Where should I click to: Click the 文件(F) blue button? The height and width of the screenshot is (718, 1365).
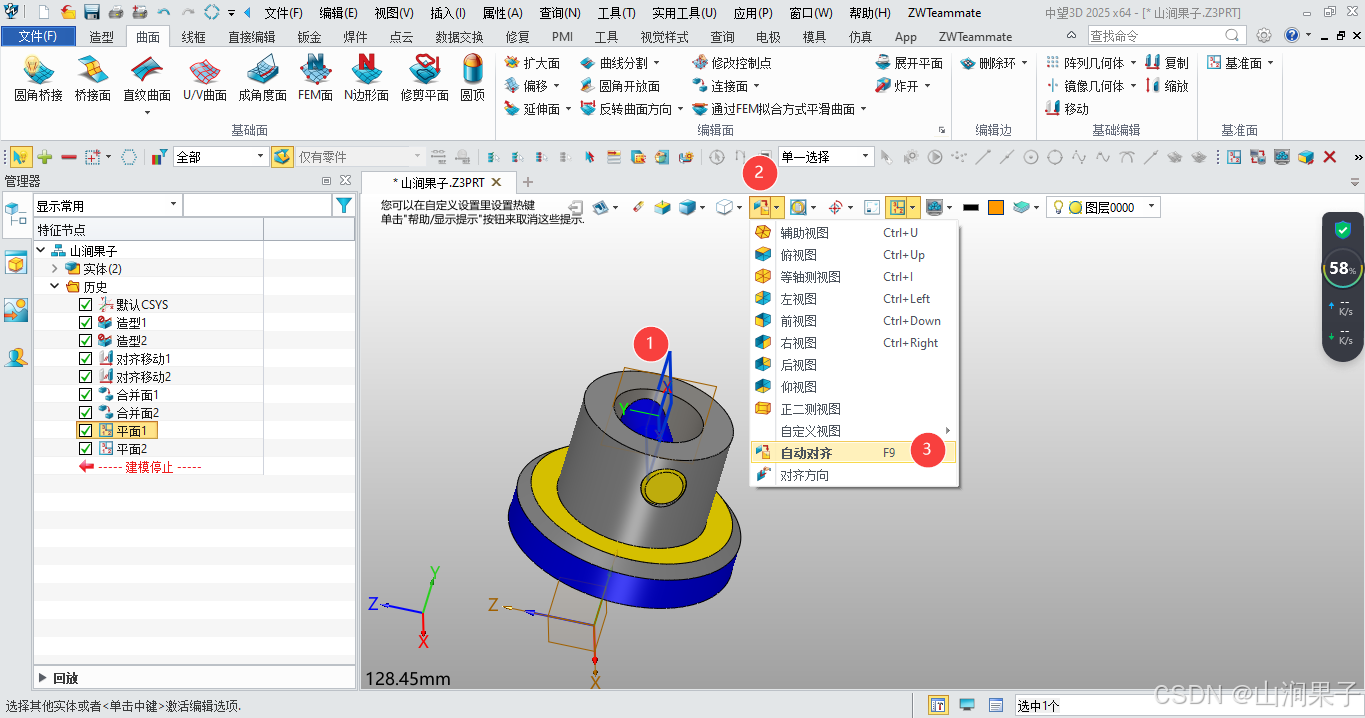pyautogui.click(x=38, y=36)
